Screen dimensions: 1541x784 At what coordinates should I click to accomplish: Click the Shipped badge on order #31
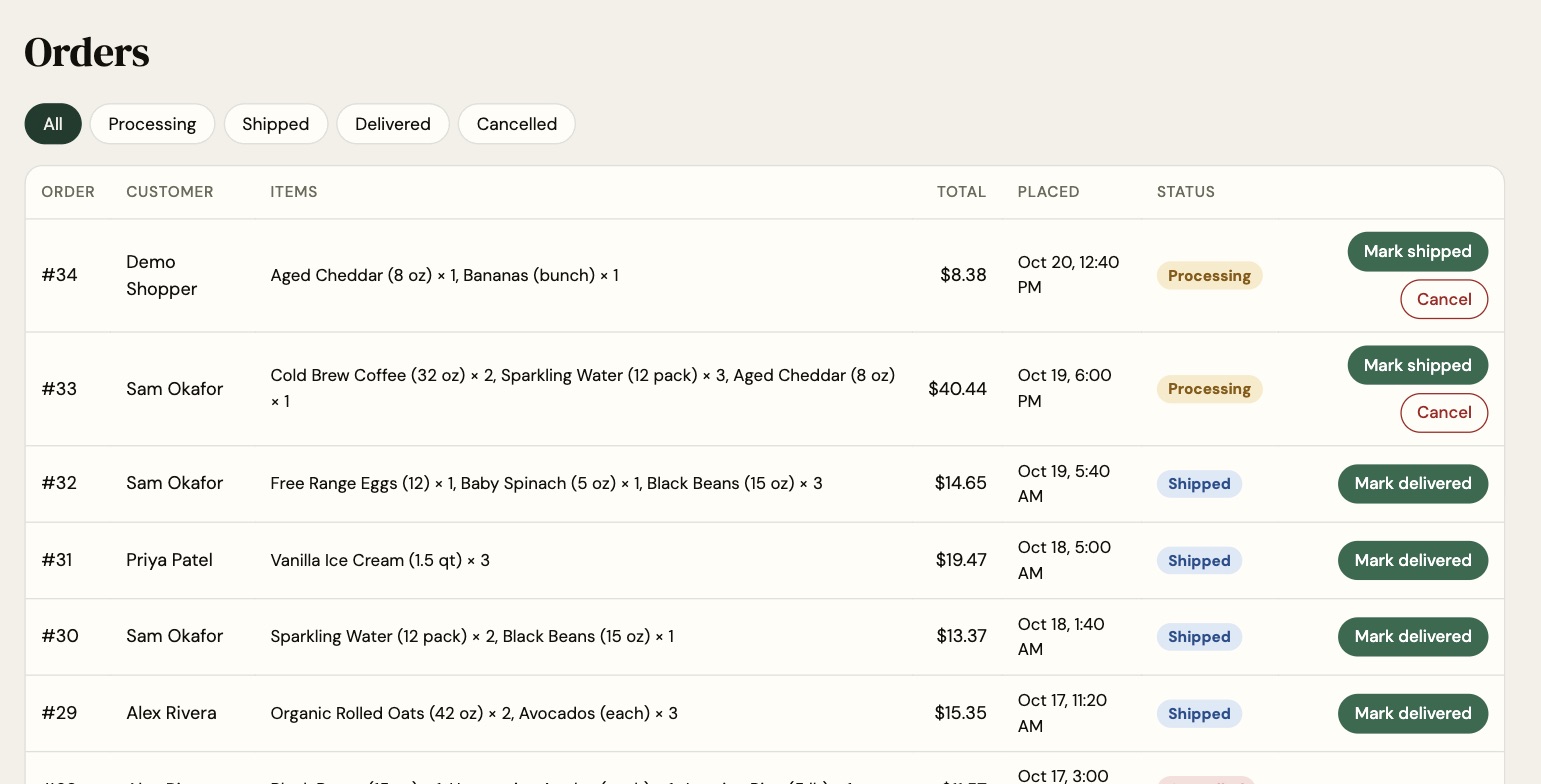click(x=1199, y=561)
